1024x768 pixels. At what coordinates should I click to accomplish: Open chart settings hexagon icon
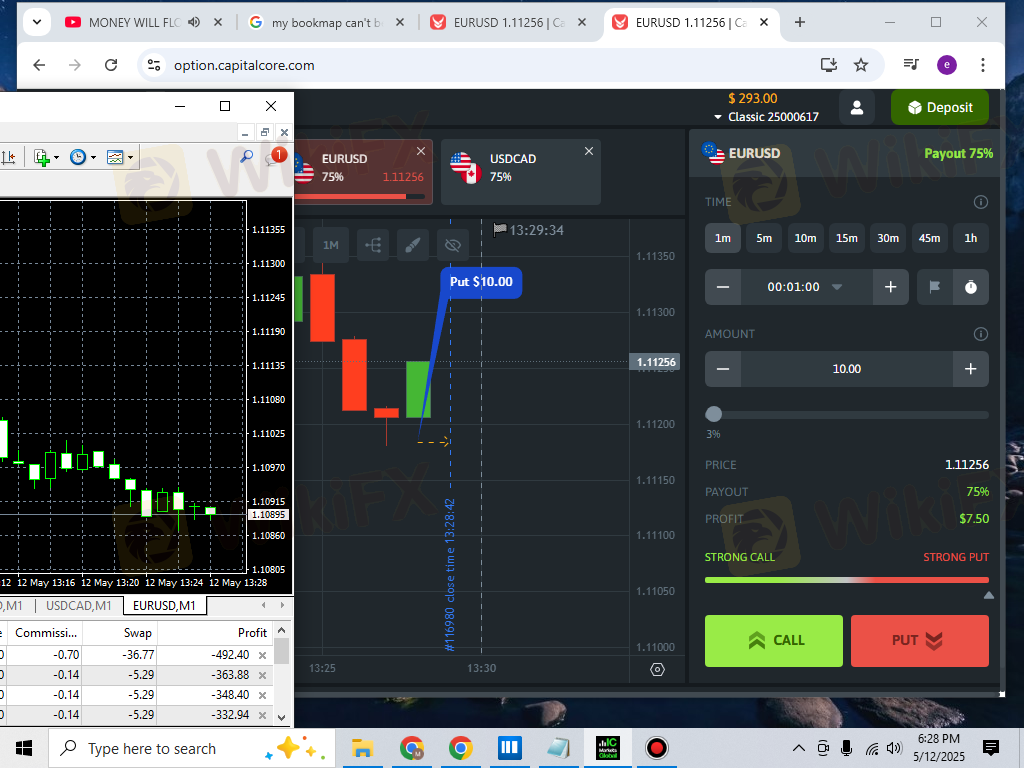pos(658,669)
